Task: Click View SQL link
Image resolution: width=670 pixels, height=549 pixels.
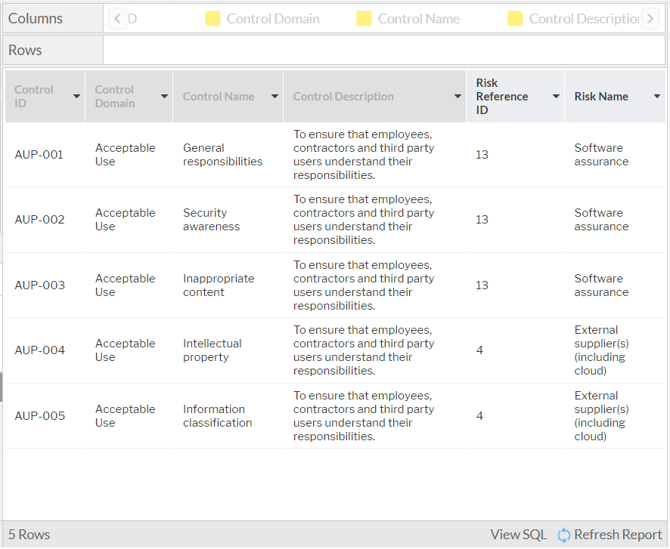Action: tap(518, 535)
